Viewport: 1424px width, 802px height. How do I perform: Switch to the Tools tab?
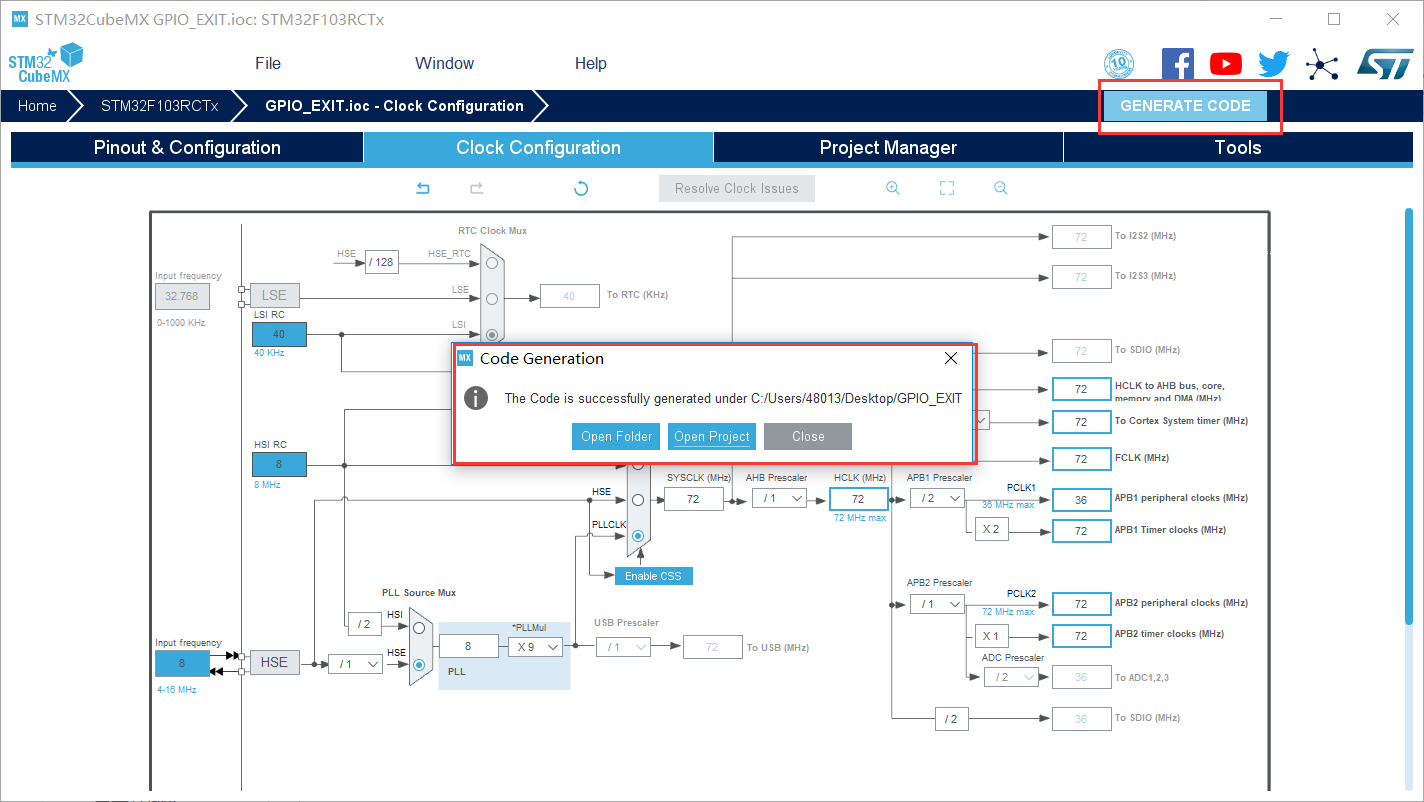pos(1238,148)
